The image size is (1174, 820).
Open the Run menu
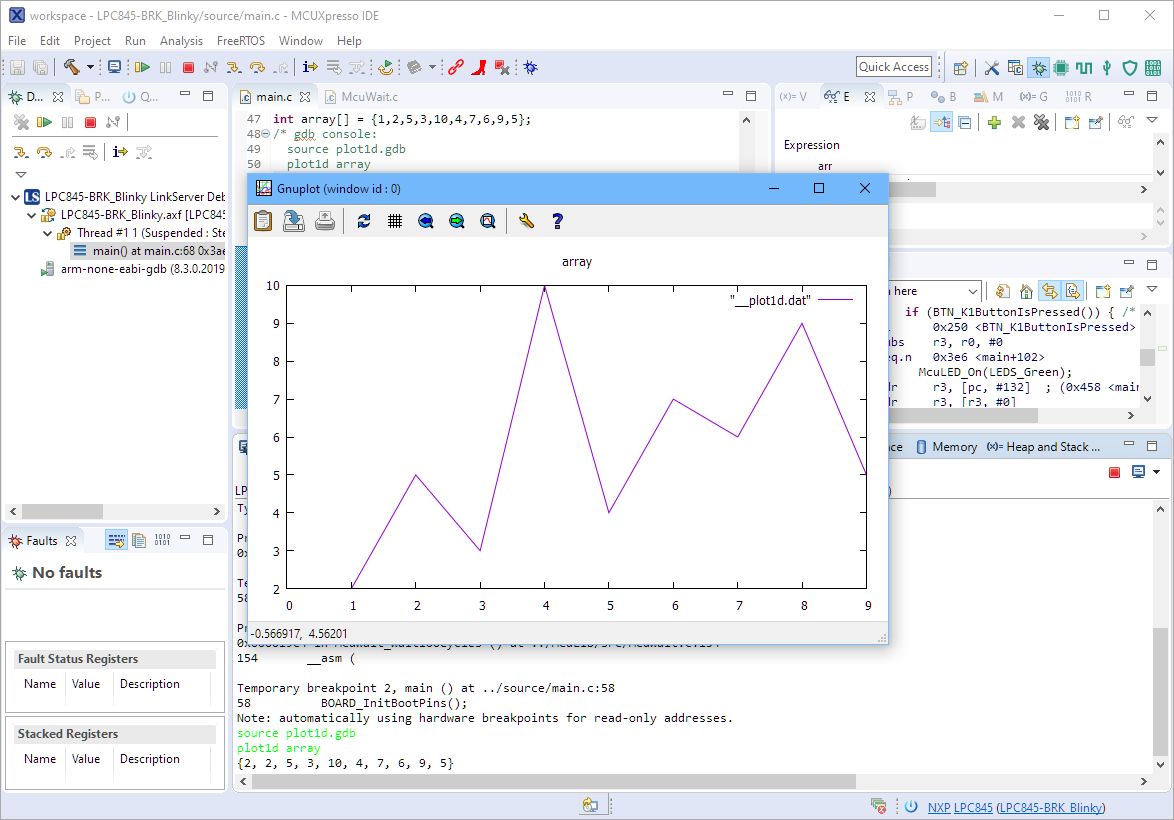pos(135,40)
